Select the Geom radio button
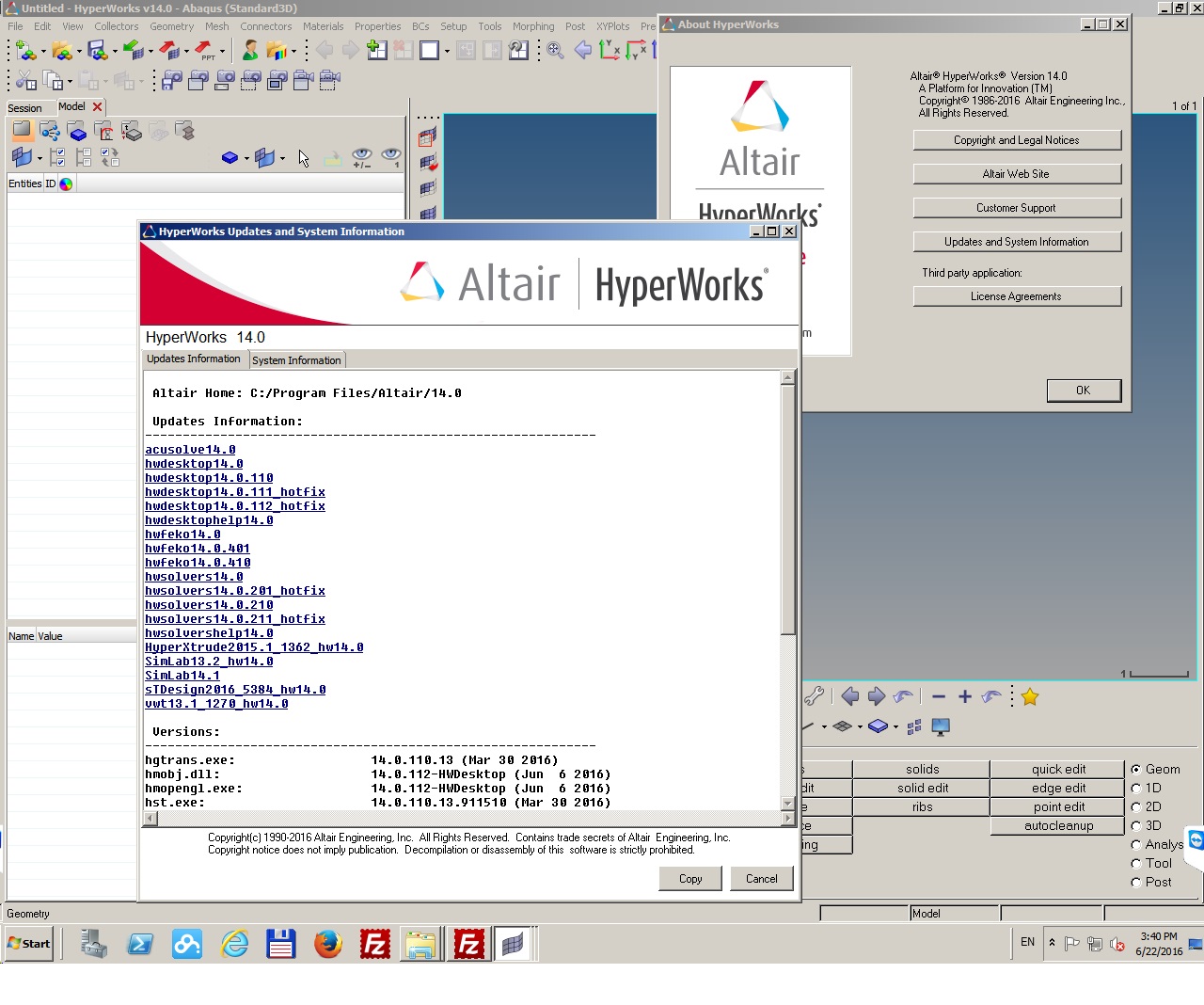This screenshot has height=1005, width=1204. (x=1136, y=770)
